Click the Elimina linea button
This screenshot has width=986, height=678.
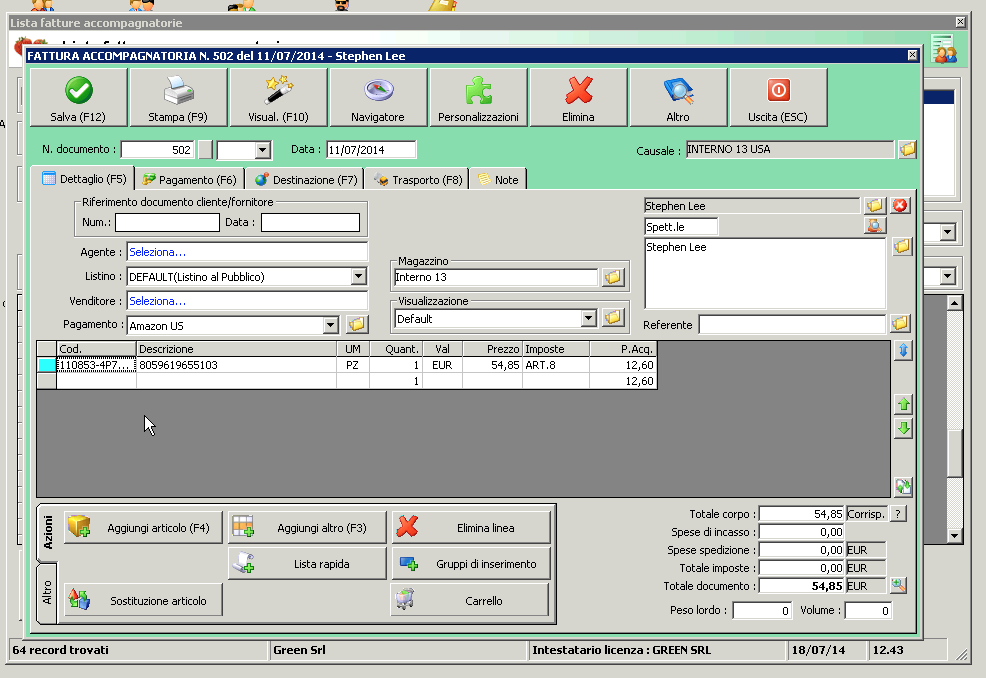point(471,528)
